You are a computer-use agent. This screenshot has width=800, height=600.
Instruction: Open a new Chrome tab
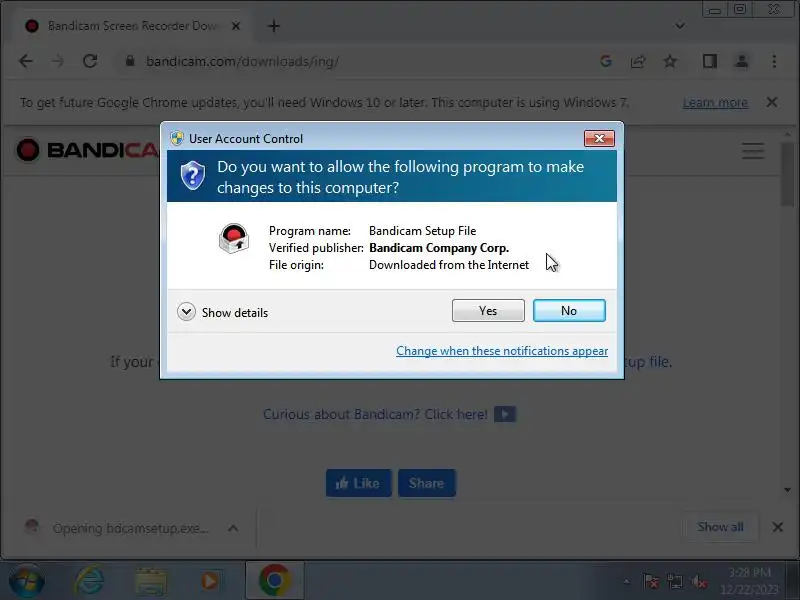click(273, 26)
